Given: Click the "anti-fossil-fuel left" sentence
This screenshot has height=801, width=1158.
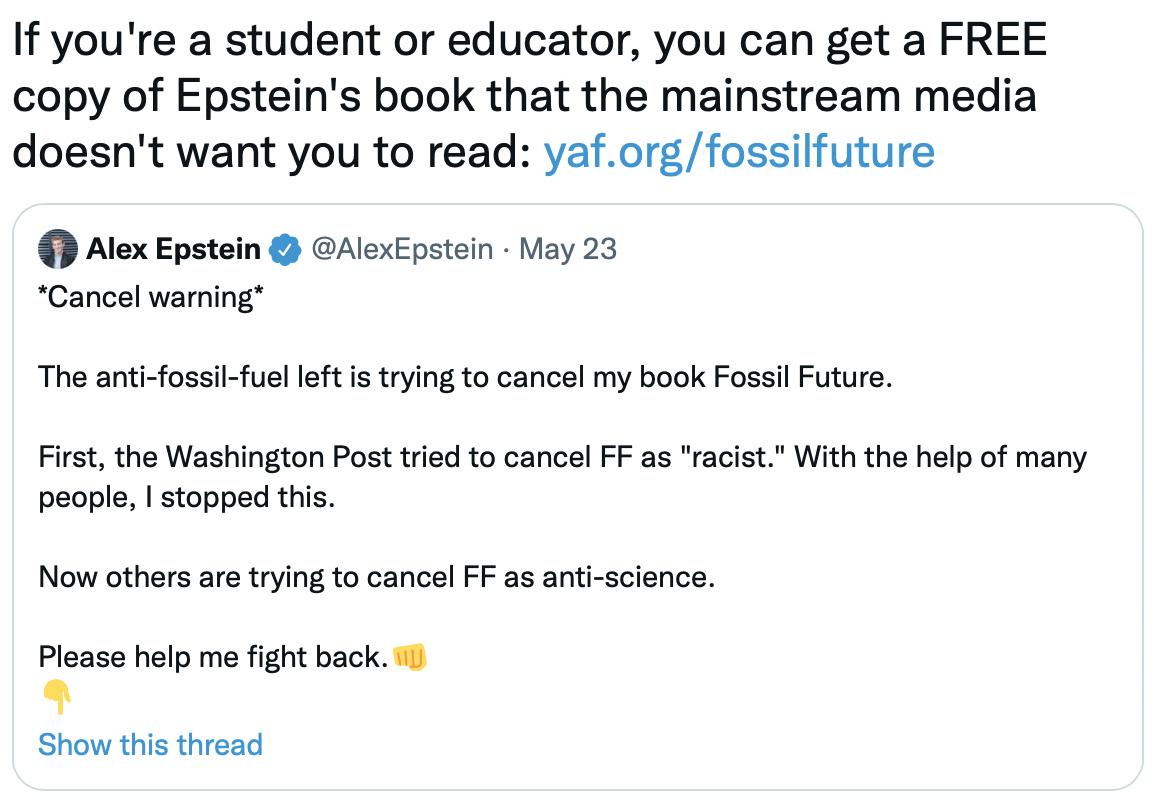Looking at the screenshot, I should (x=462, y=379).
